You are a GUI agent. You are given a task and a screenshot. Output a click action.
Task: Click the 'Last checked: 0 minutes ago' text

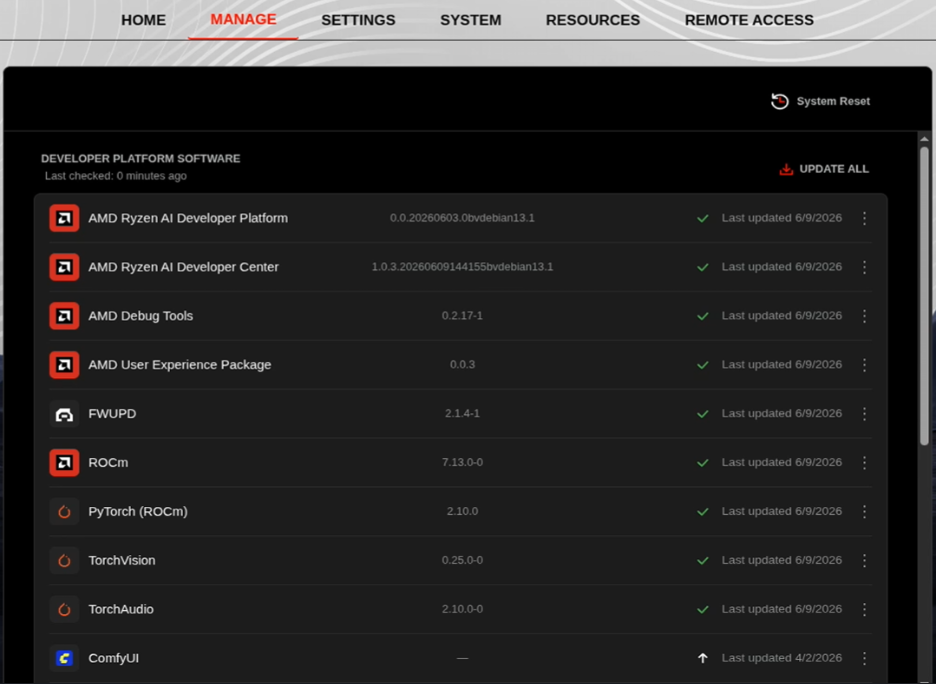116,176
